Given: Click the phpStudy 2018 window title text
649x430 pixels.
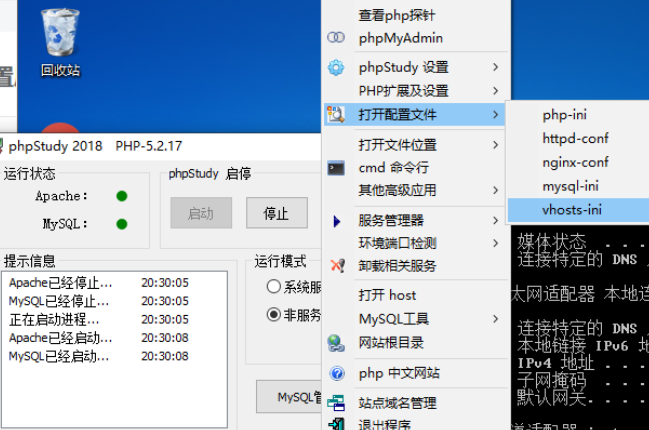Looking at the screenshot, I should coord(55,146).
